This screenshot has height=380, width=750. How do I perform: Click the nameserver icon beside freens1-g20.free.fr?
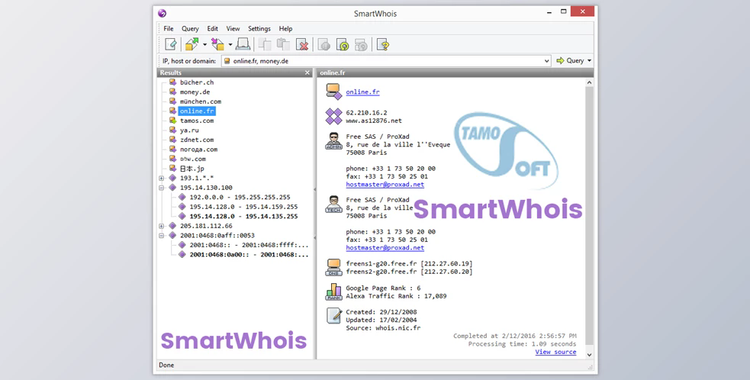(334, 267)
